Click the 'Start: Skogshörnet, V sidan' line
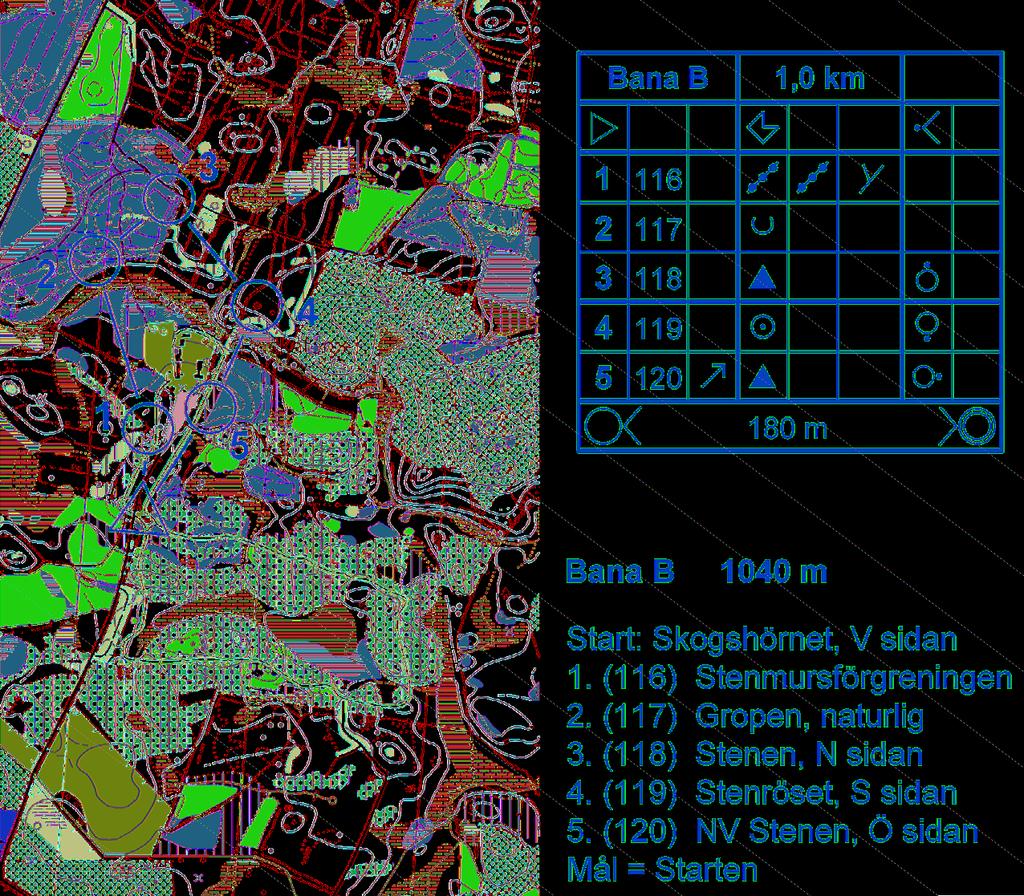Screen dimensions: 1024x896 click(x=762, y=639)
